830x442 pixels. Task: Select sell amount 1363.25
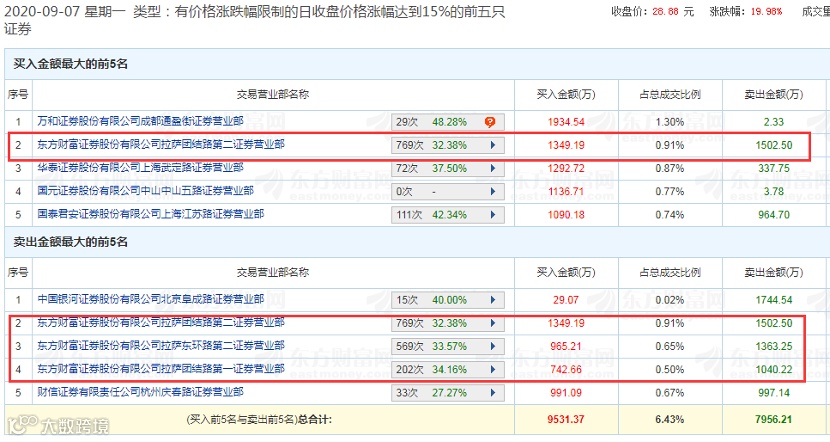(x=774, y=347)
